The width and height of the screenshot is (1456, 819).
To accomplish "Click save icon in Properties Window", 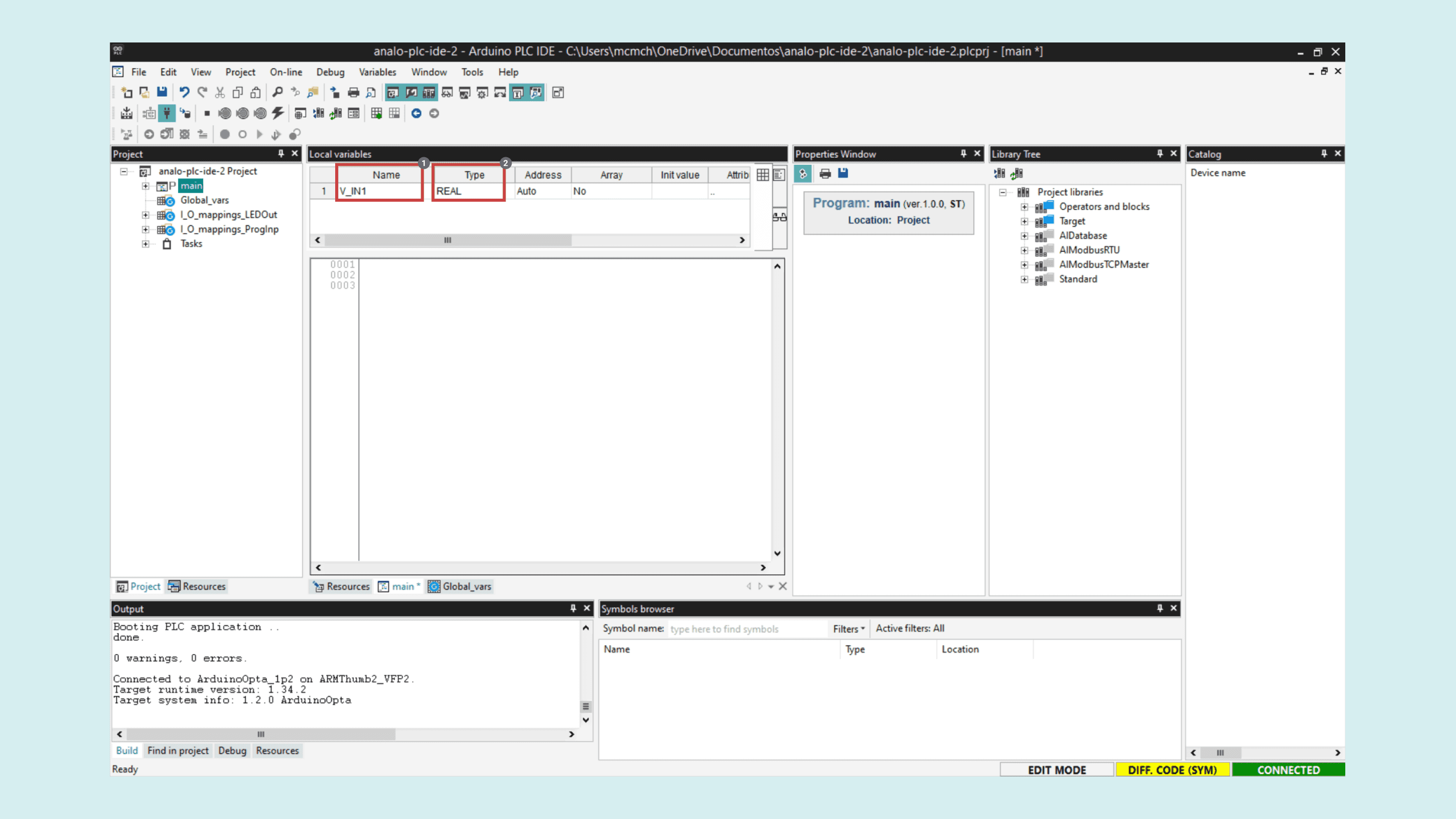I will click(x=843, y=173).
